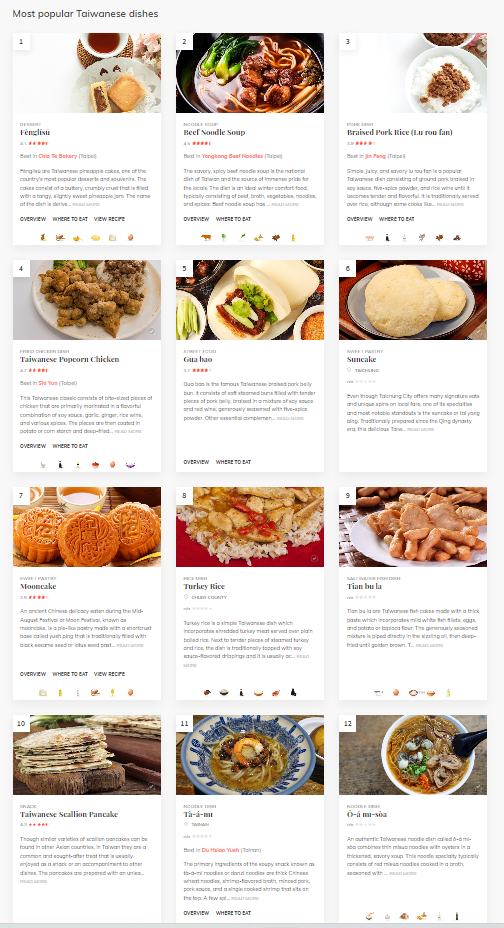504x928 pixels.
Task: Click the location pin icon beside Taichung
Action: tap(350, 370)
